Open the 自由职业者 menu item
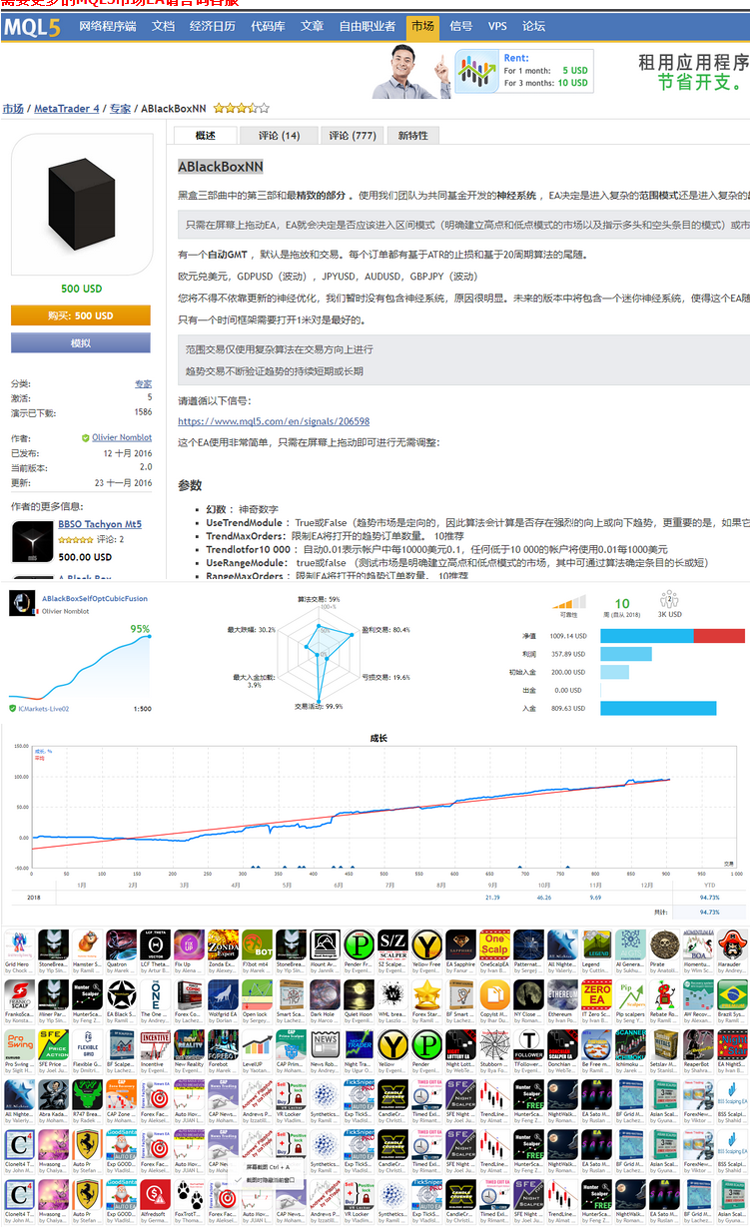The width and height of the screenshot is (750, 1229). (x=367, y=27)
